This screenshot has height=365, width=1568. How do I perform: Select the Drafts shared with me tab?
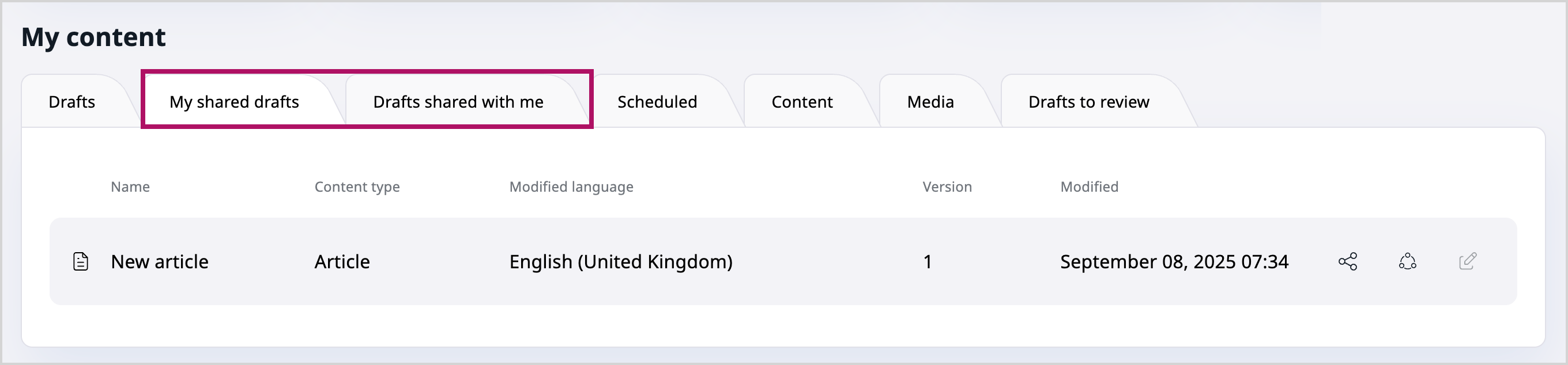(x=458, y=101)
